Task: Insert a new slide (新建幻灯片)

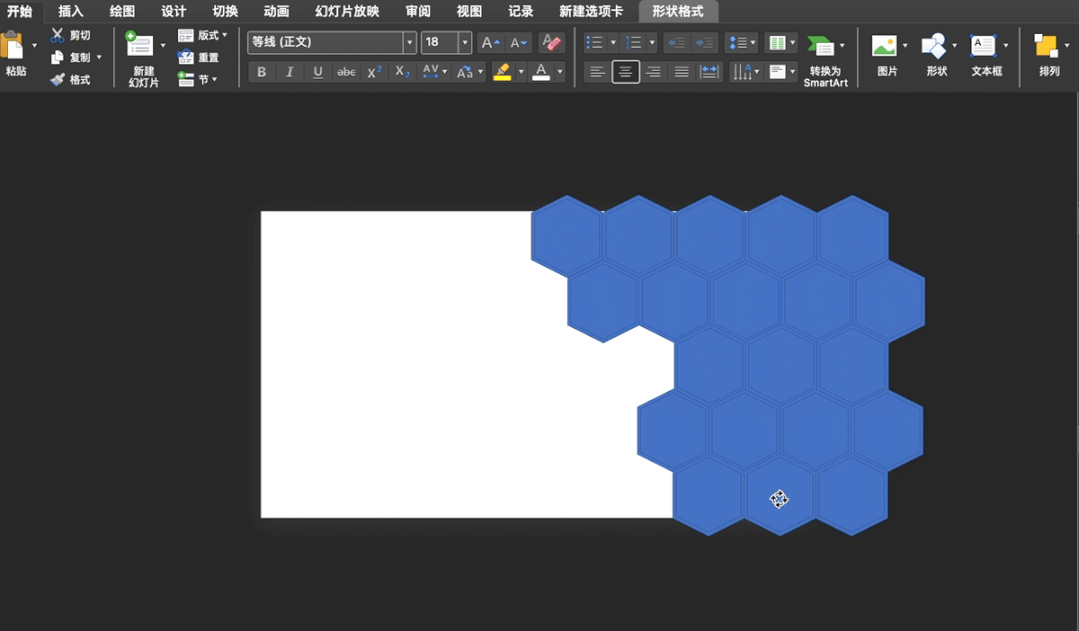Action: [140, 47]
